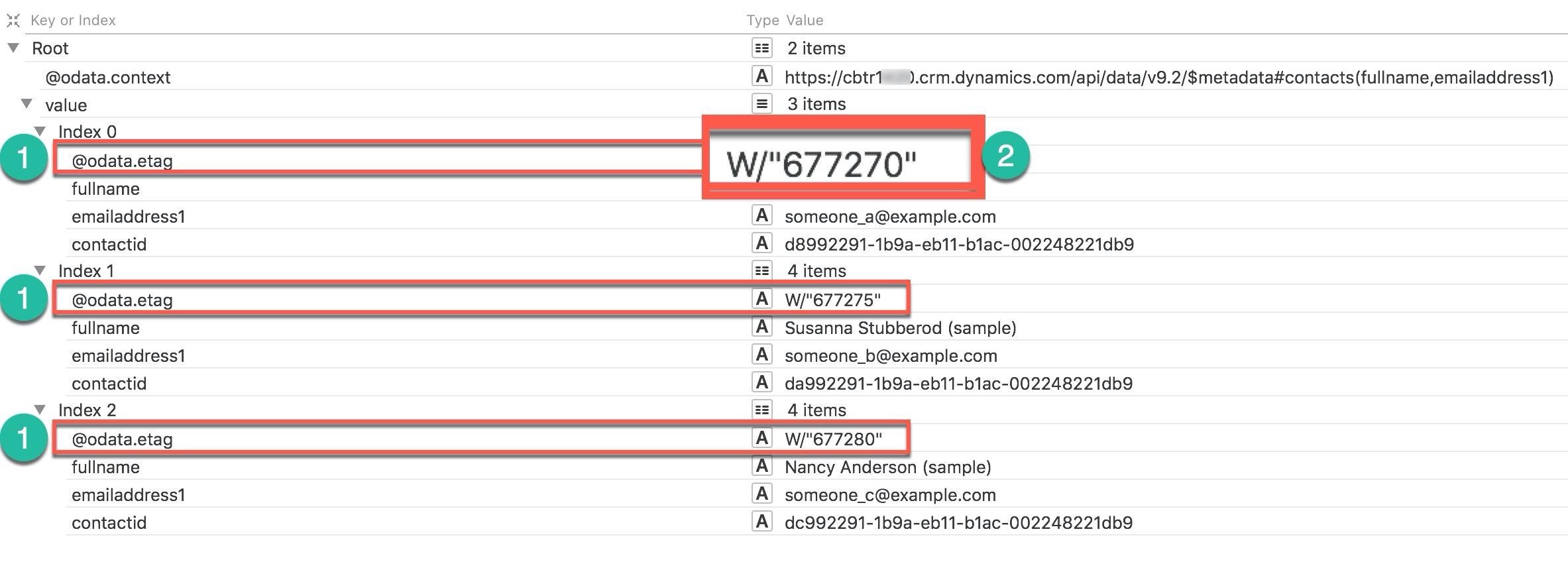The height and width of the screenshot is (566, 1568).
Task: Click the Value column header
Action: [x=805, y=21]
